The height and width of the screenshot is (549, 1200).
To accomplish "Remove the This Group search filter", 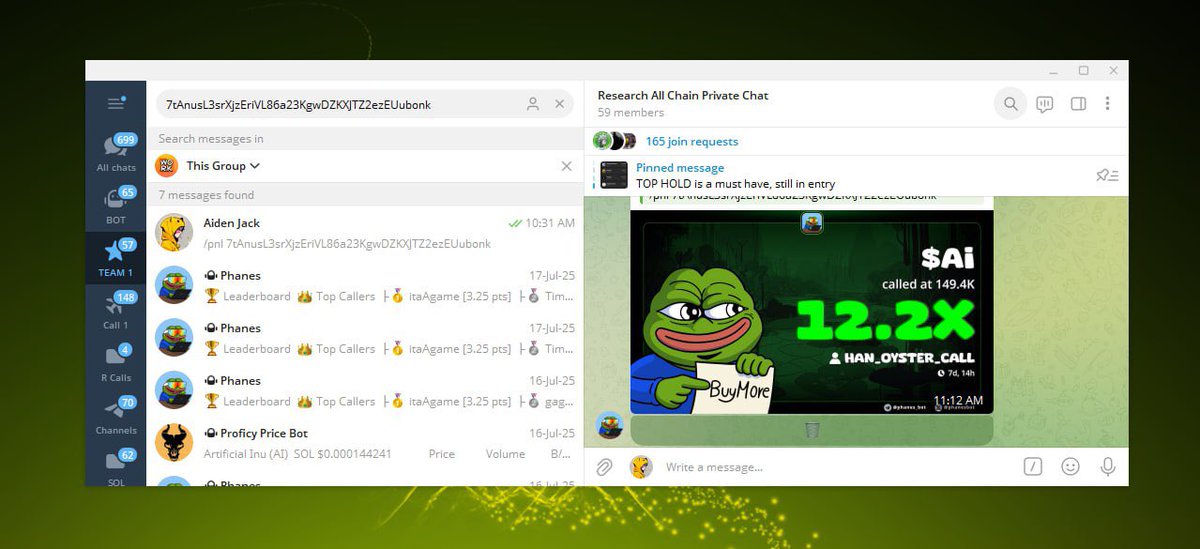I will click(567, 166).
